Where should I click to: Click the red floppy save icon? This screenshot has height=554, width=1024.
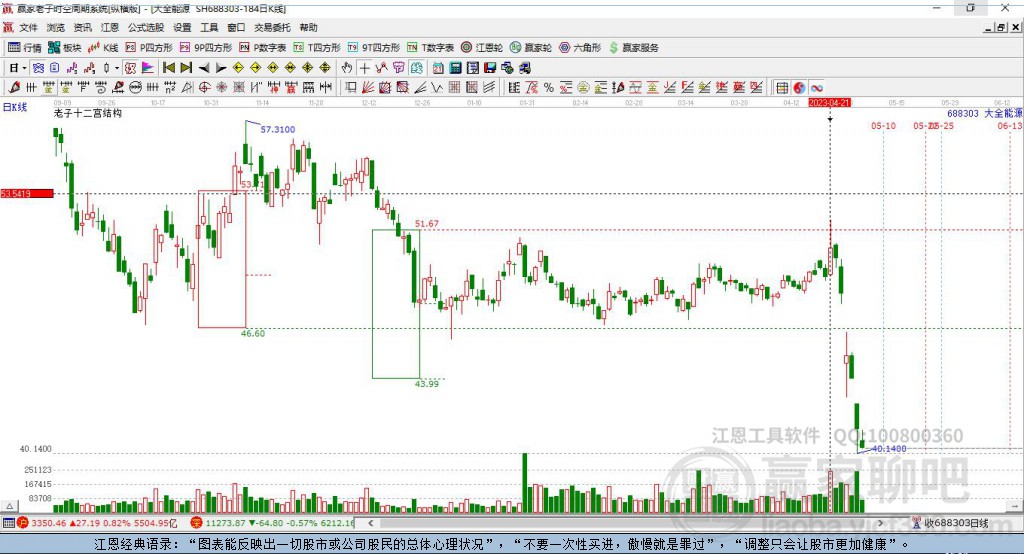tap(490, 68)
